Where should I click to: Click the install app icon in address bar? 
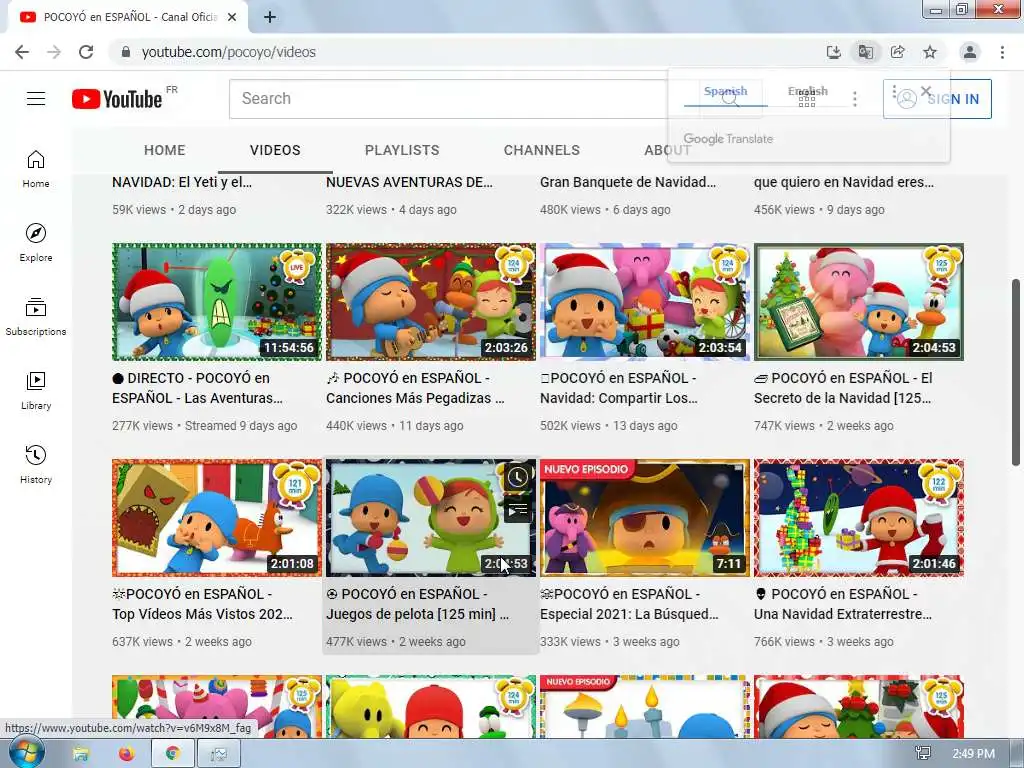833,52
